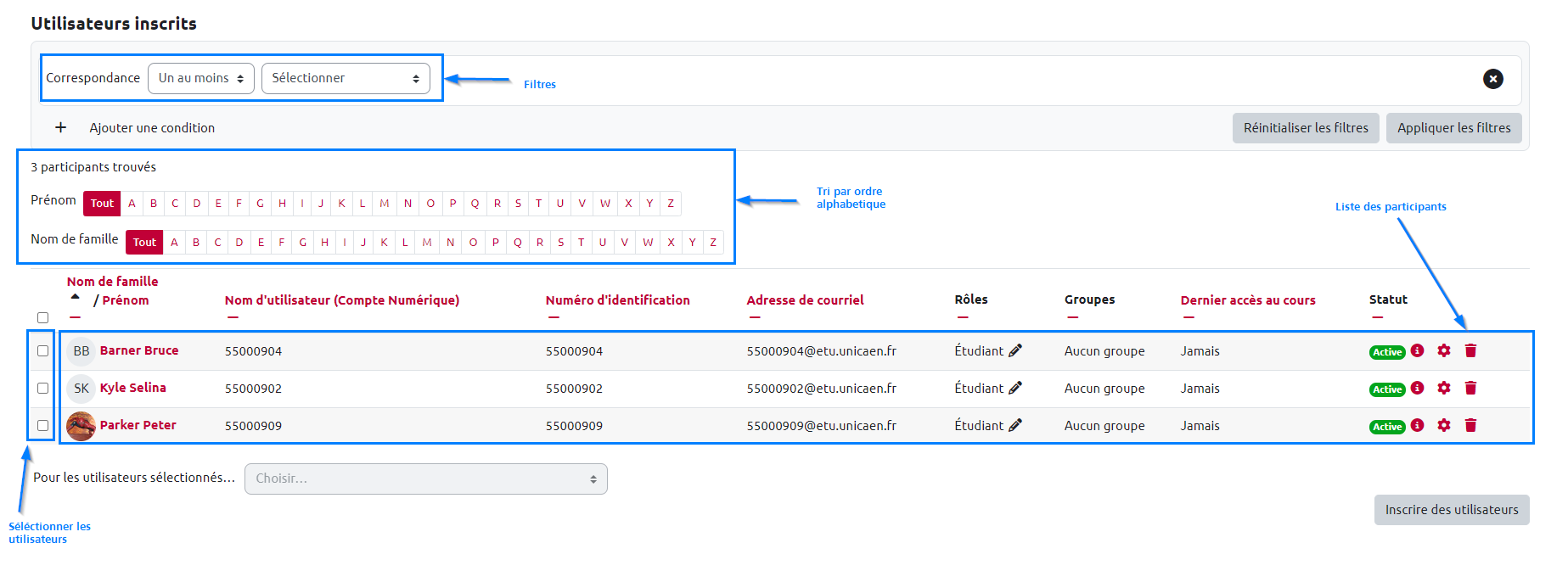Click trash icon in Kyle Selina's row
This screenshot has height=571, width=1568.
1470,388
